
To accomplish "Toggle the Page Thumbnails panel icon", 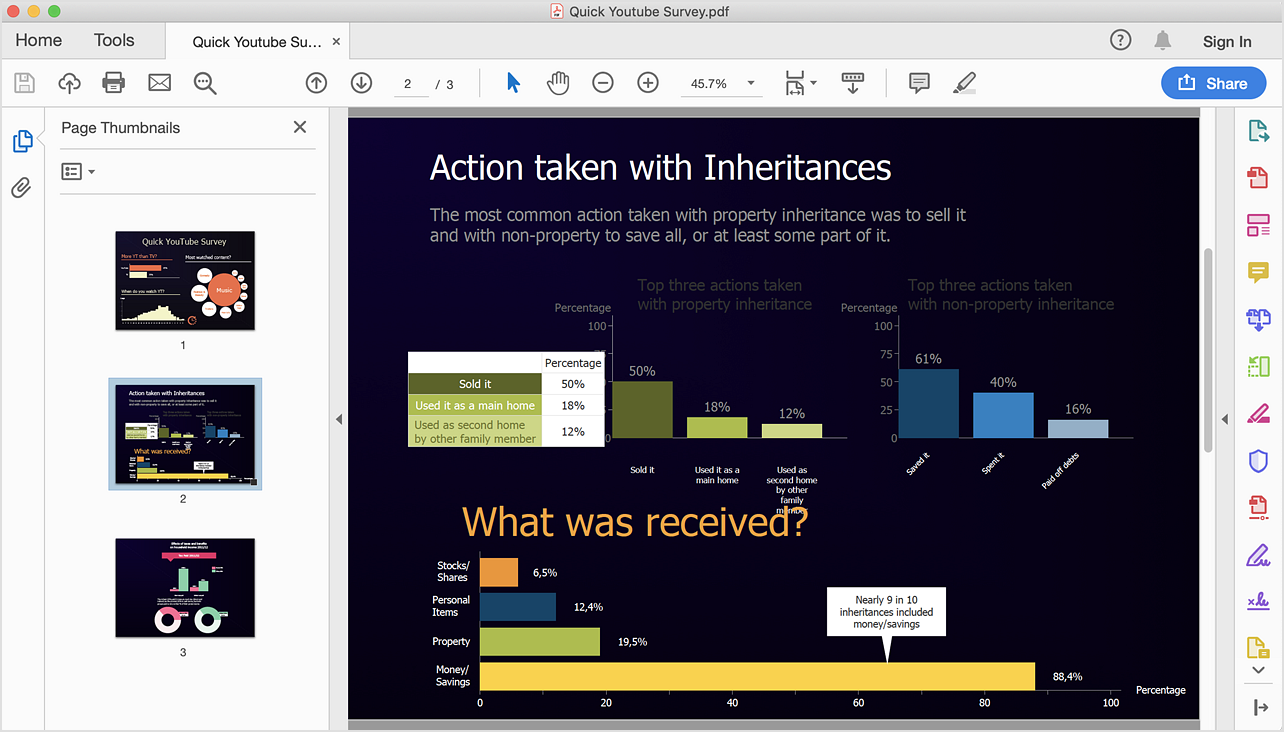I will (x=22, y=141).
